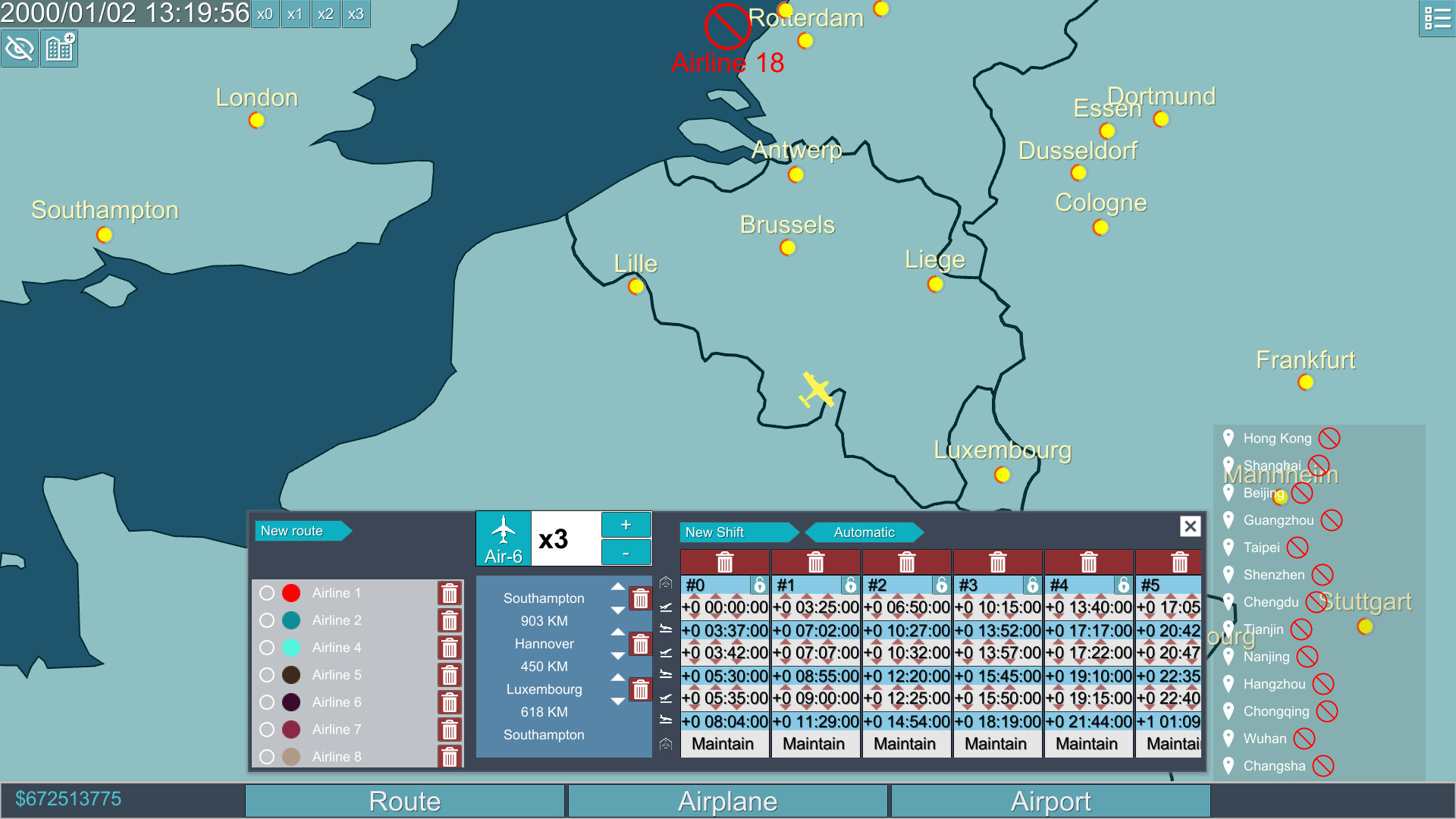
Task: Click Airline 4's teal color swatch
Action: tap(291, 647)
